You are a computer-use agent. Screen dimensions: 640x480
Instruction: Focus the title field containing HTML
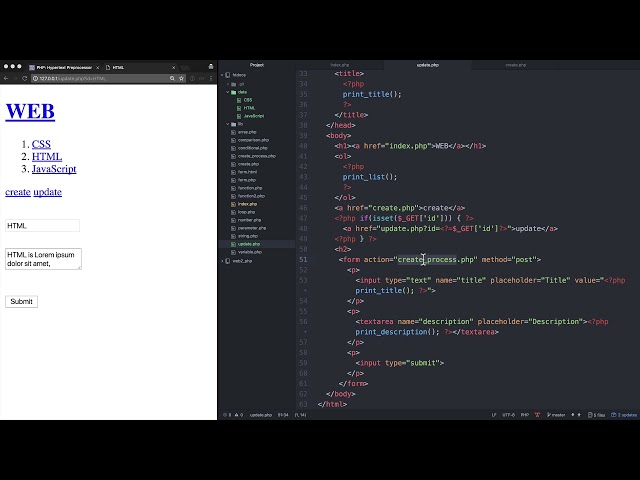42,226
